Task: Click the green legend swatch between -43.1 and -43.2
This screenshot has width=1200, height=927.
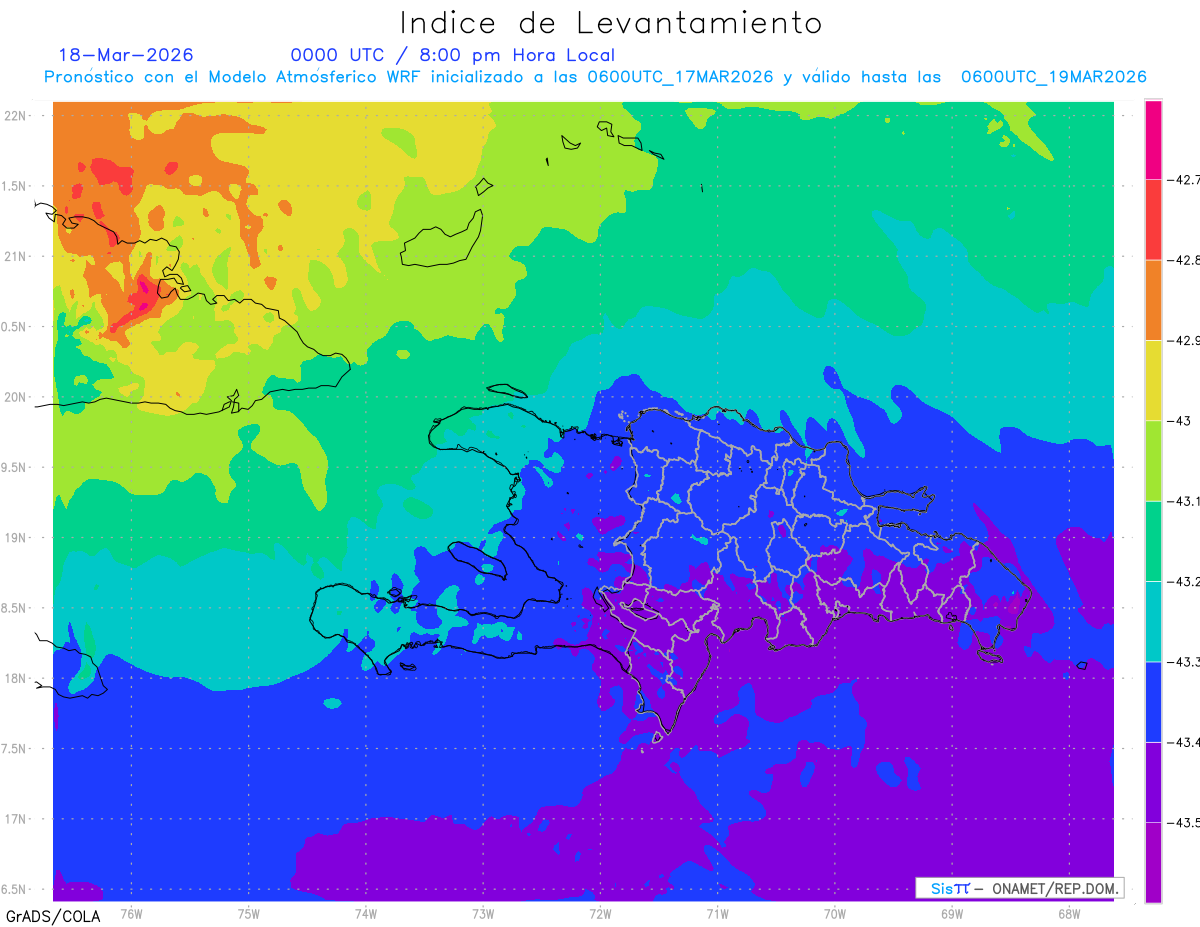Action: 1153,541
